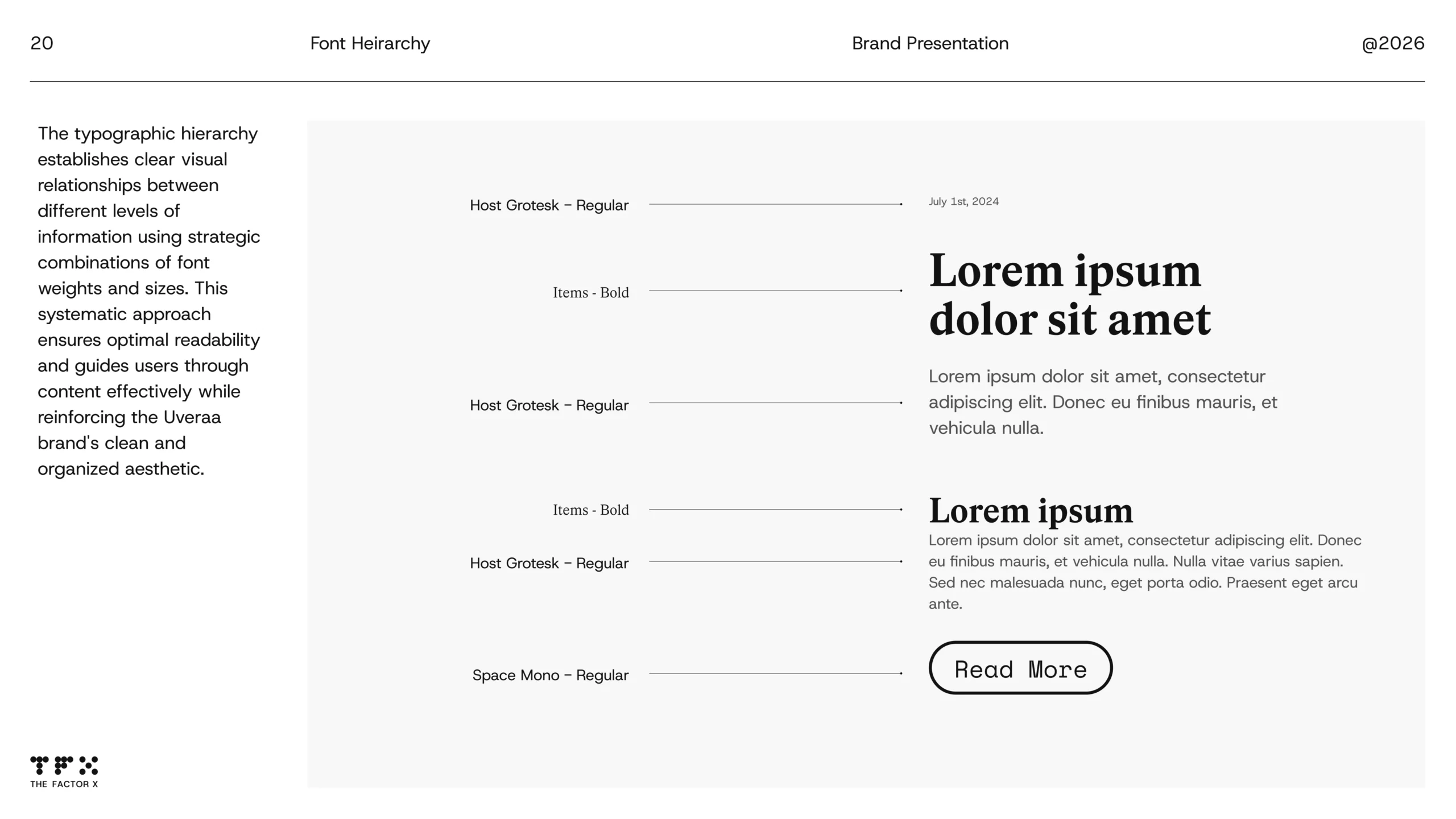Click The Factor X logo

(64, 772)
